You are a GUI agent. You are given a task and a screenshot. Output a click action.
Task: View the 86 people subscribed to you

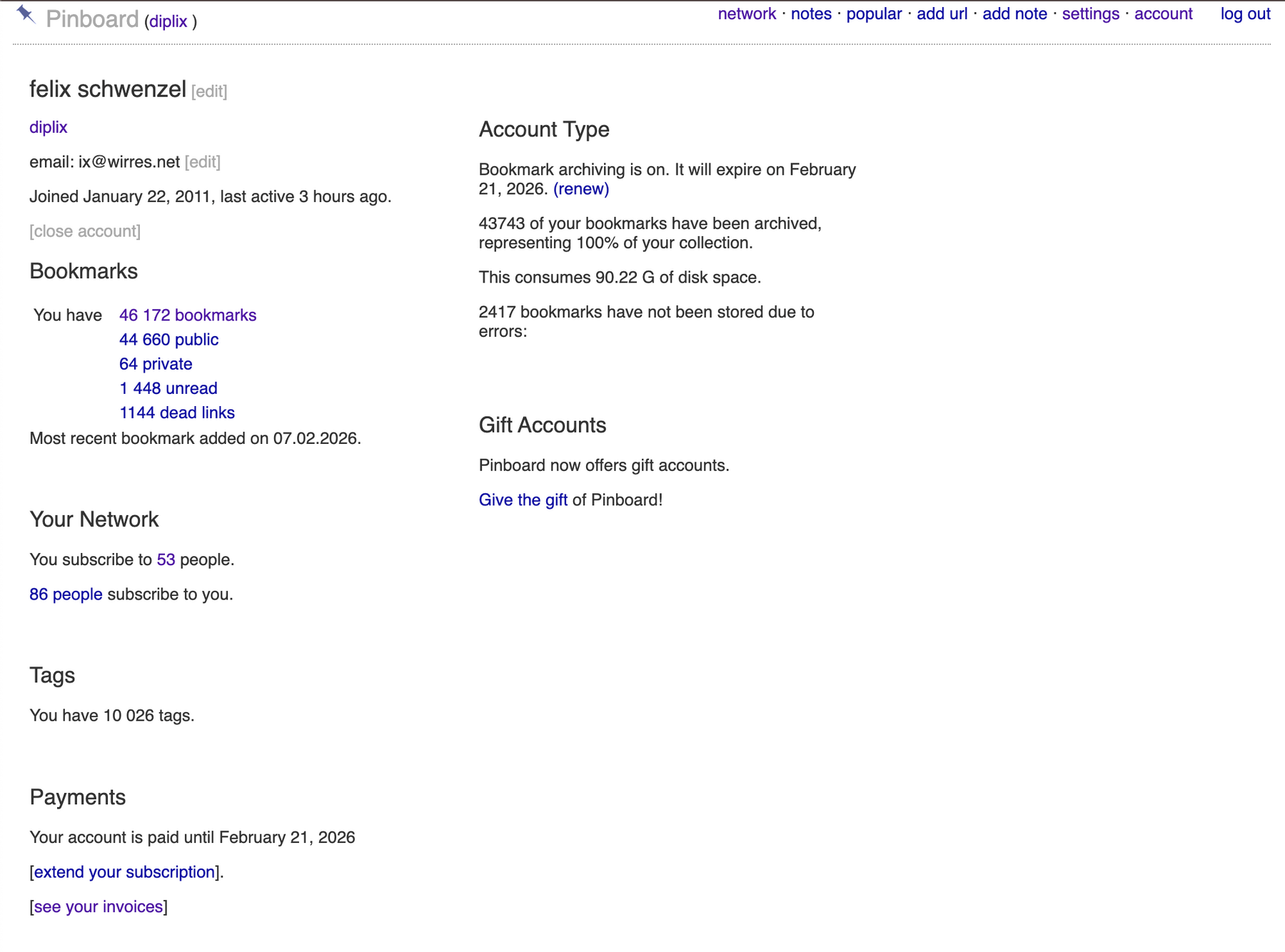(x=66, y=594)
